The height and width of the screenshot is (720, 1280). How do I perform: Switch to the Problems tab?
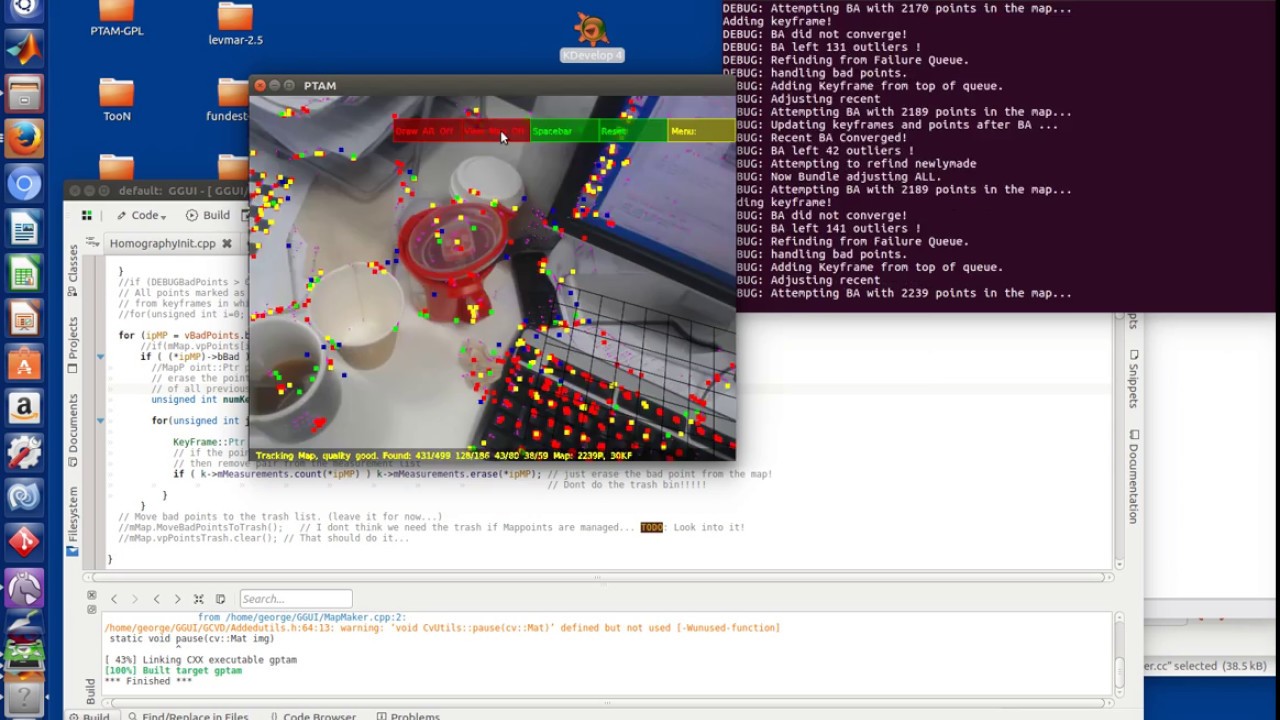click(x=408, y=716)
